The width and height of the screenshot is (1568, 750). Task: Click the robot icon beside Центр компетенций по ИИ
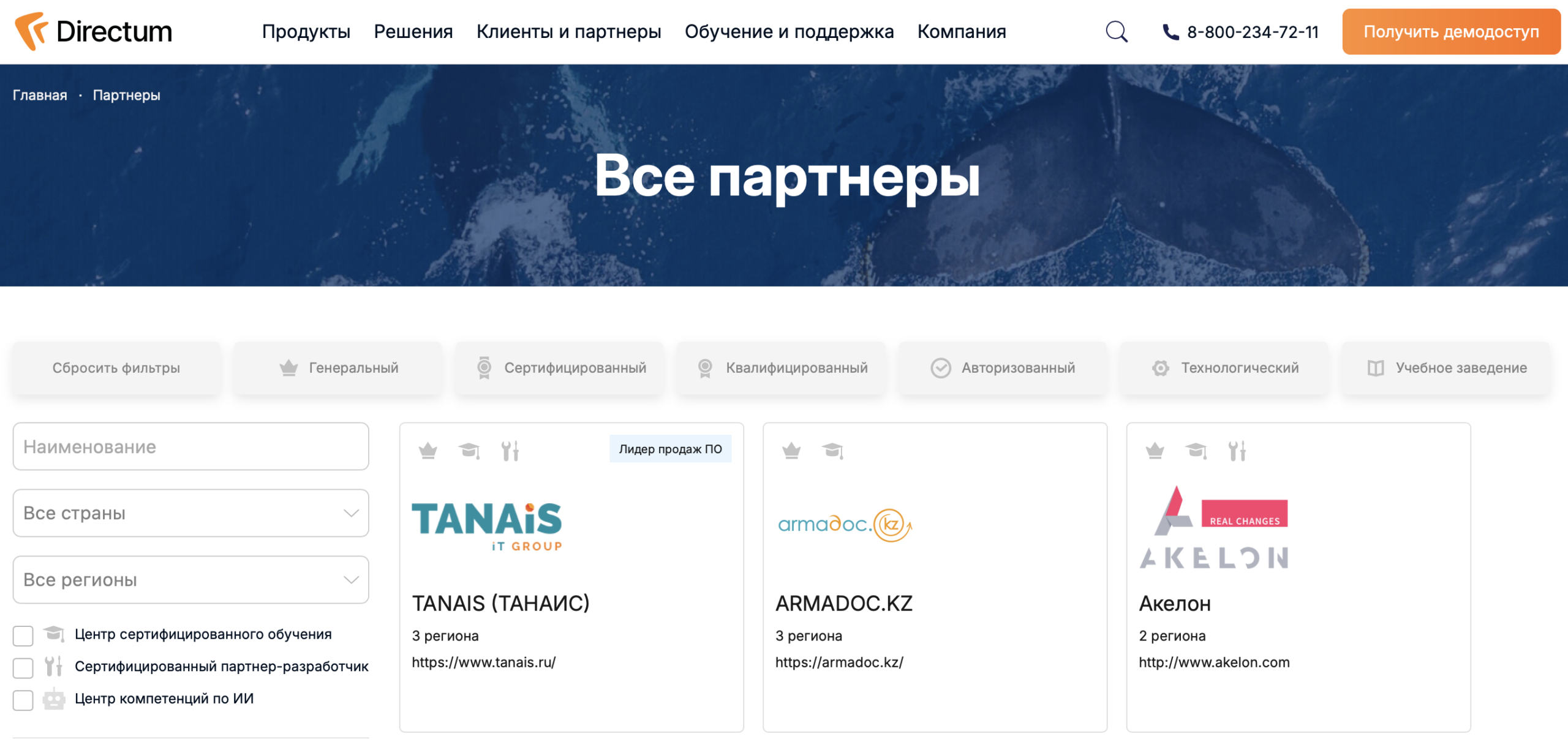(54, 699)
